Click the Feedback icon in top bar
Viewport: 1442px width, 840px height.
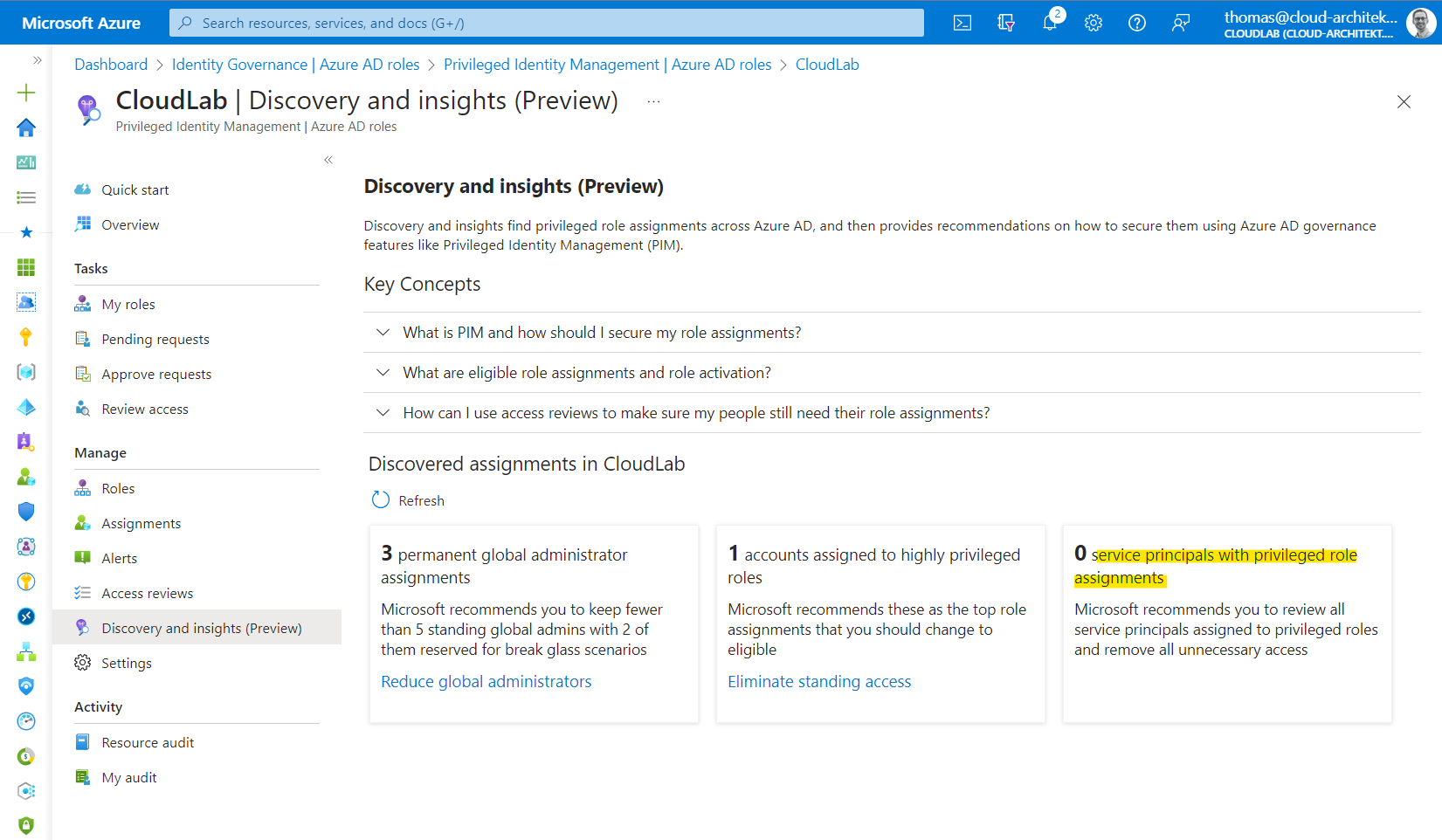coord(1181,23)
